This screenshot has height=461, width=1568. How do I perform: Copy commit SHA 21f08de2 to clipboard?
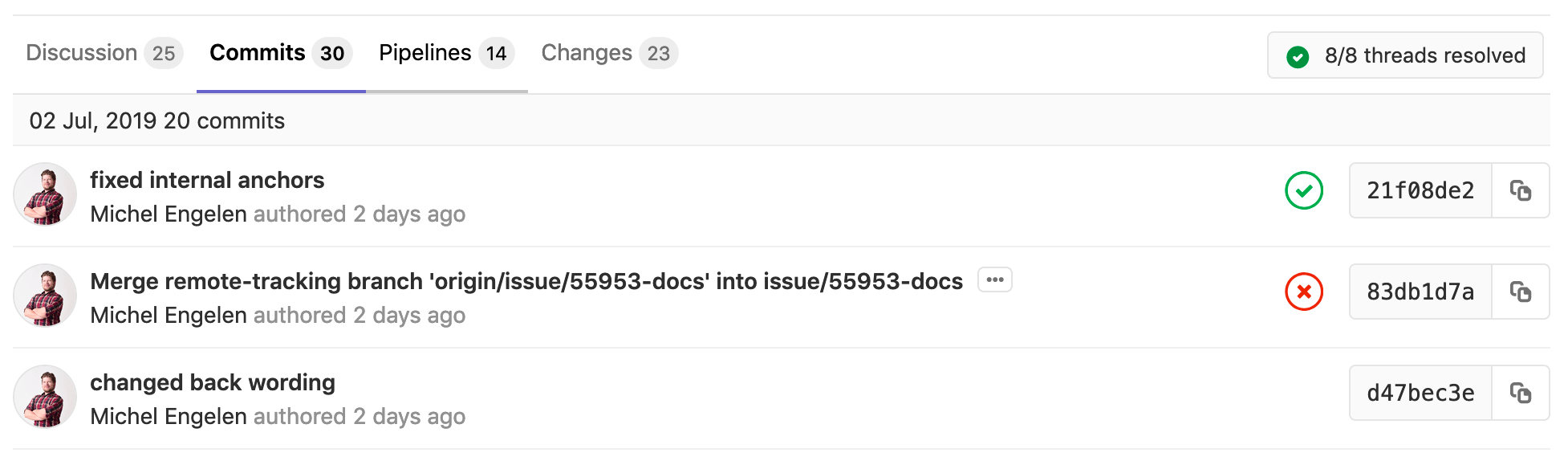point(1520,190)
